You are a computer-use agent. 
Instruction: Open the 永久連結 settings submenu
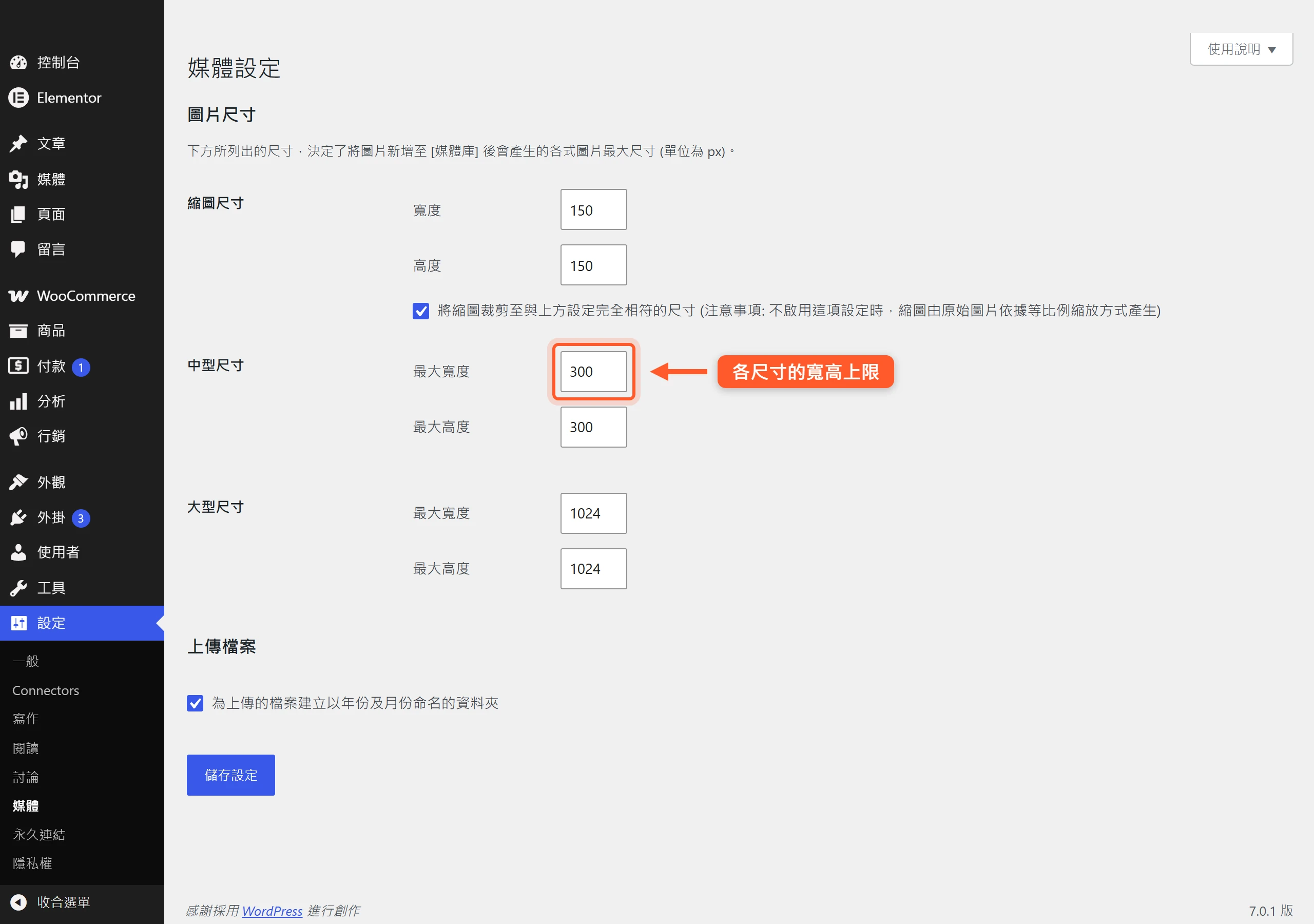point(39,835)
